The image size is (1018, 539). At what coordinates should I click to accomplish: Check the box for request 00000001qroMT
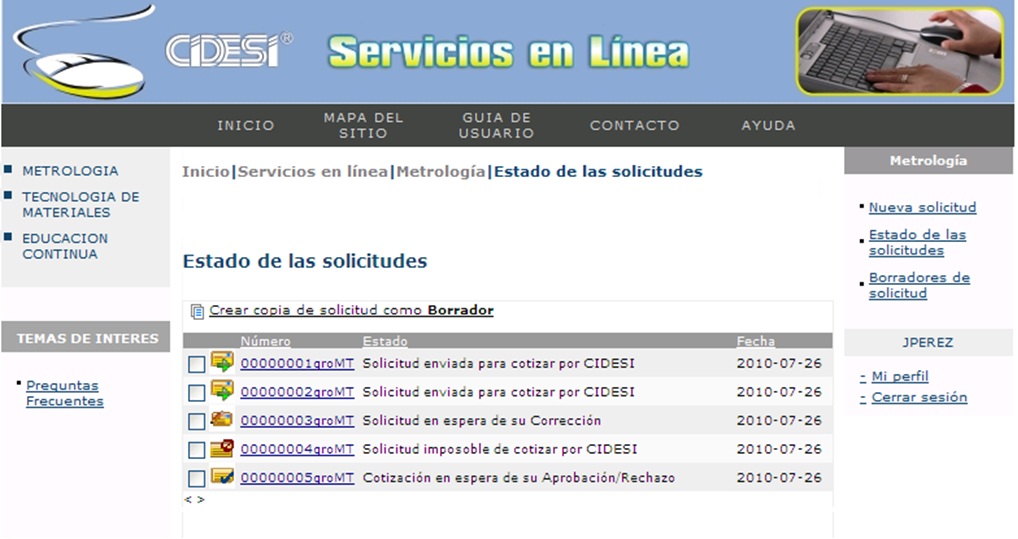[x=196, y=365]
